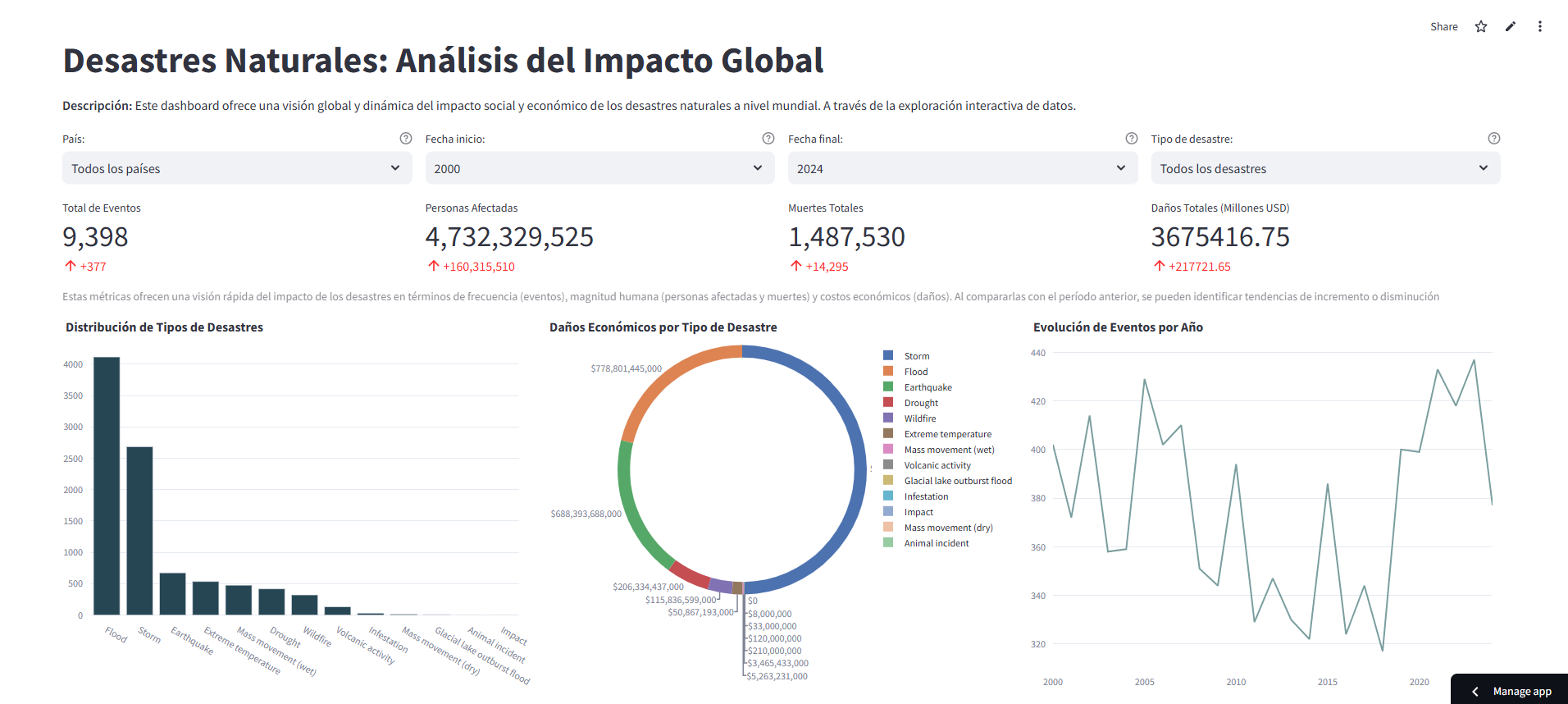Image resolution: width=1568 pixels, height=704 pixels.
Task: Click the Manage app chevron arrow
Action: 1475,692
